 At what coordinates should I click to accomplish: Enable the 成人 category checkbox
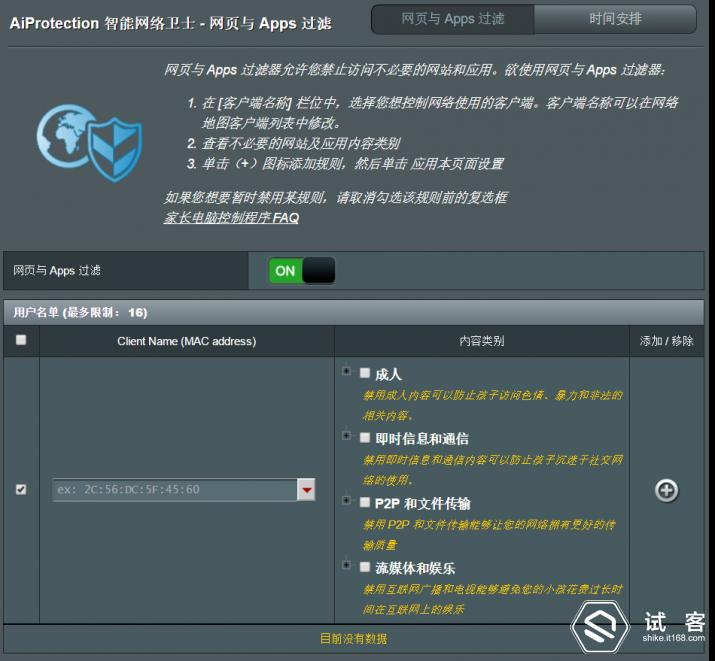(x=365, y=373)
